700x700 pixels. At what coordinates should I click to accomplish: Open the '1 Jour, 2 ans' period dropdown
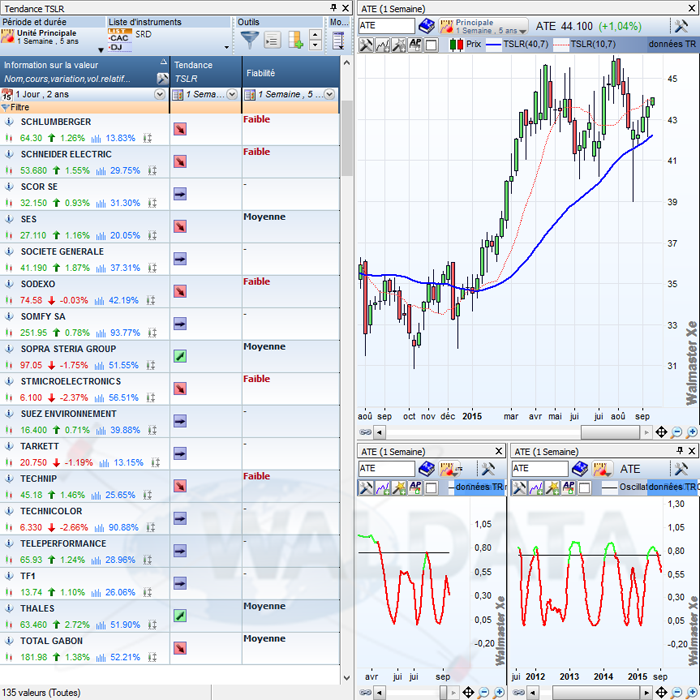(x=160, y=94)
